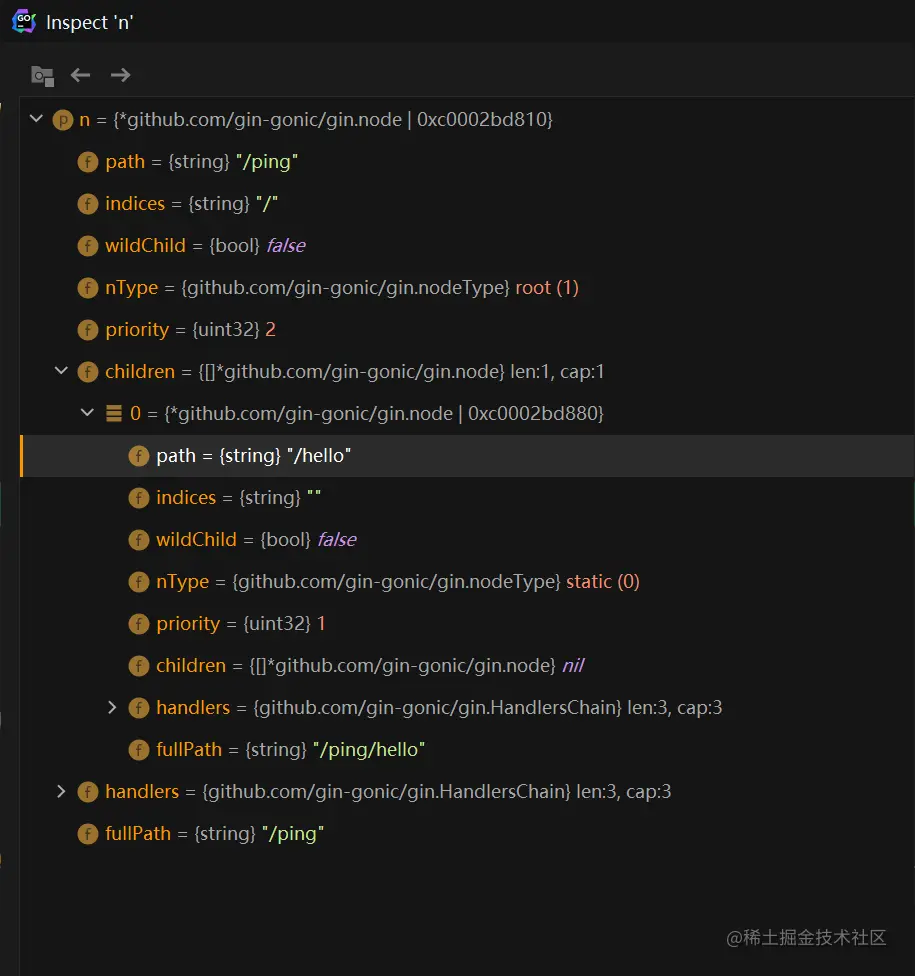The image size is (915, 976).
Task: Click the italic nil value of children
Action: [573, 665]
